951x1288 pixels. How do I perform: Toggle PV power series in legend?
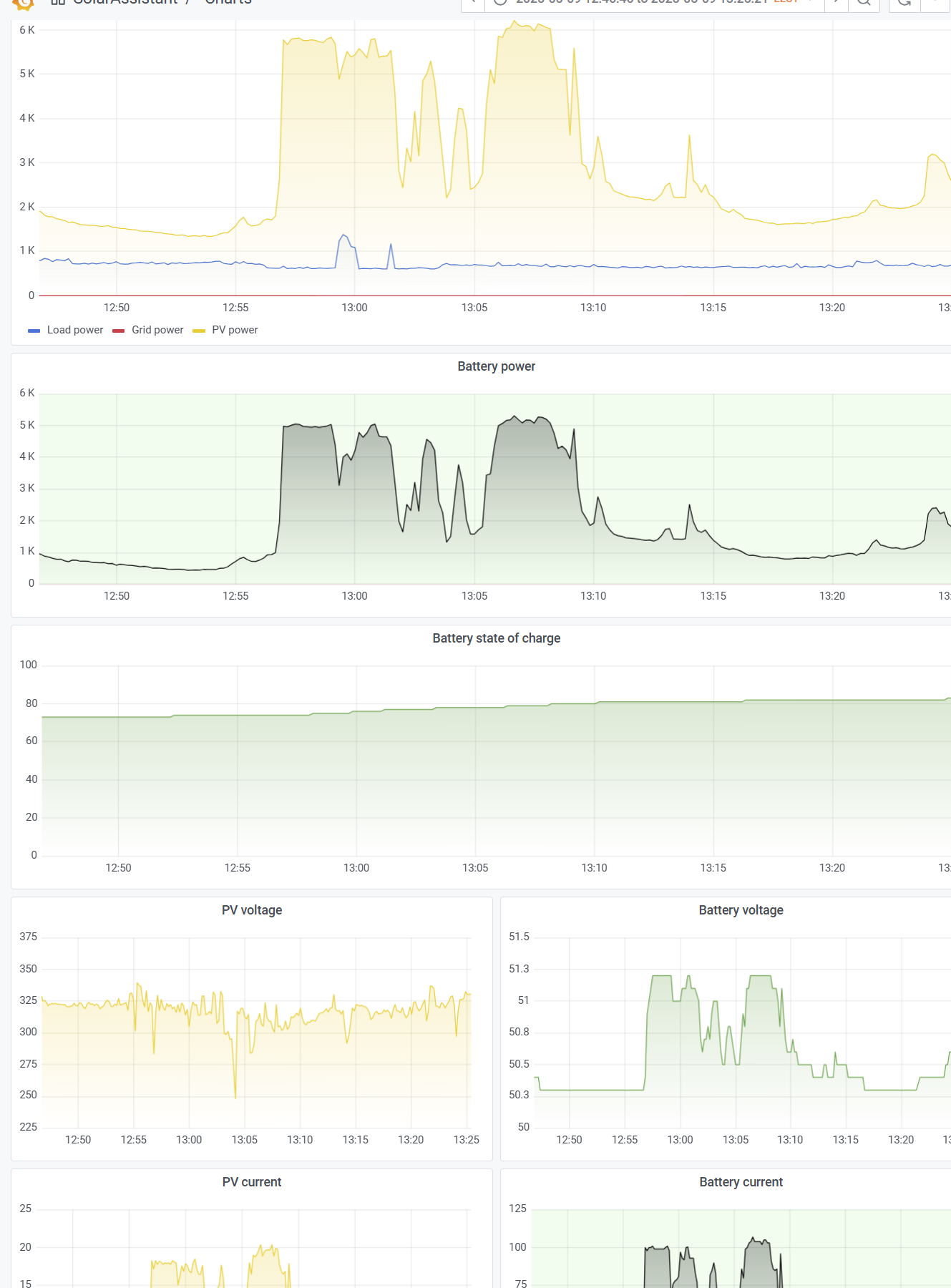[235, 330]
